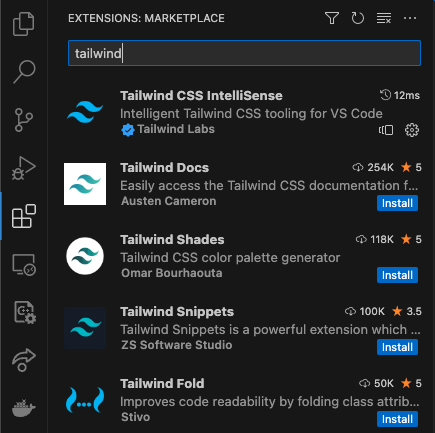Open the Explorer view in activity bar
This screenshot has height=433, width=435.
tap(23, 24)
